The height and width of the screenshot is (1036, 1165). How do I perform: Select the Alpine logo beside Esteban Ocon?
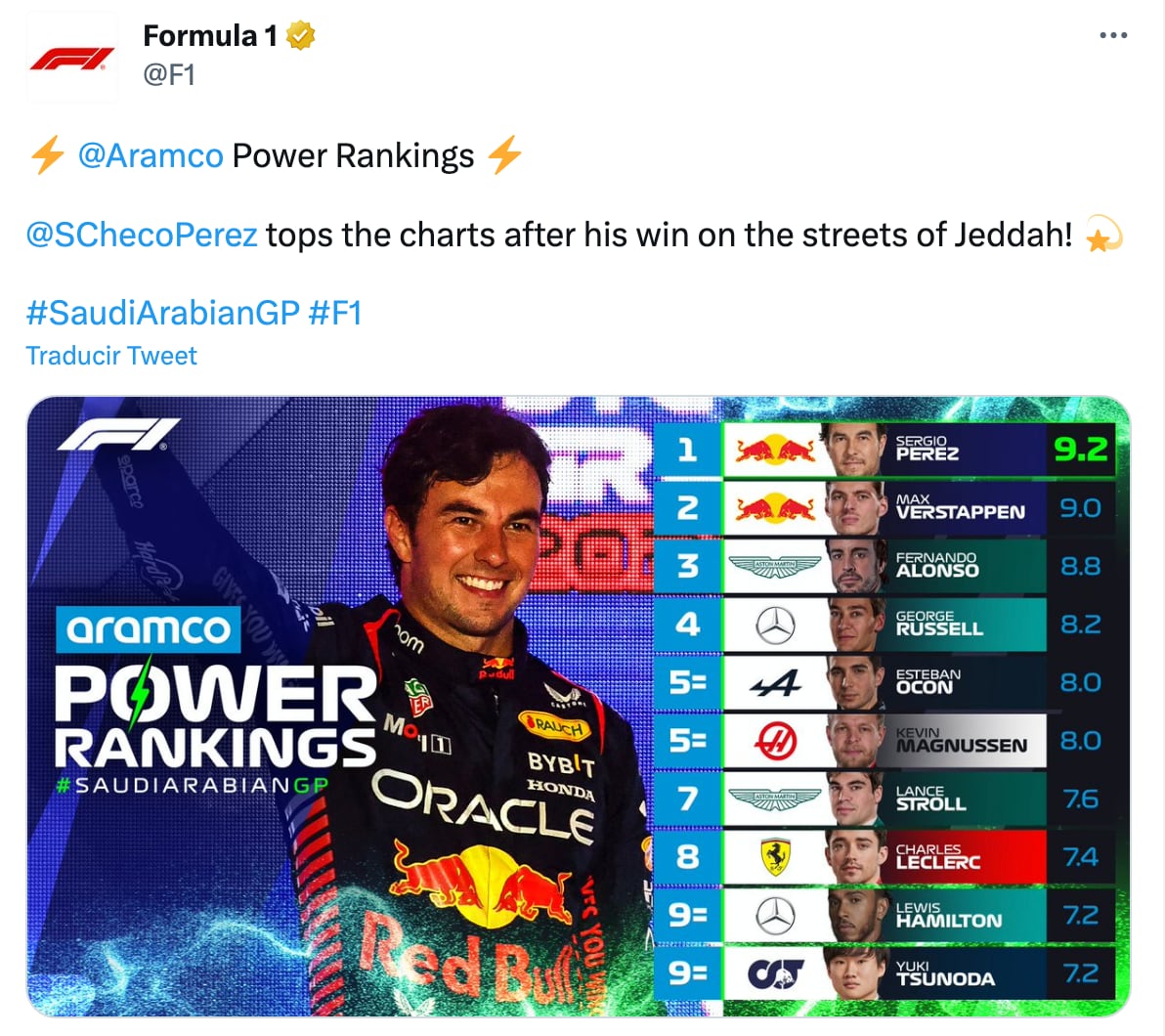[774, 683]
